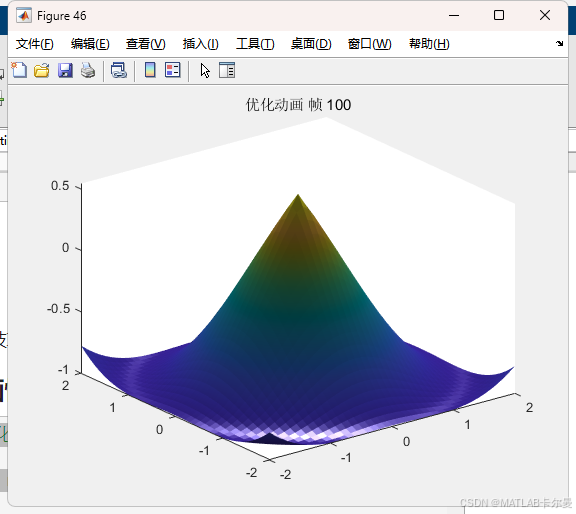Click the MATLAB logo in title bar
Screen dimensions: 576x514
24,15
